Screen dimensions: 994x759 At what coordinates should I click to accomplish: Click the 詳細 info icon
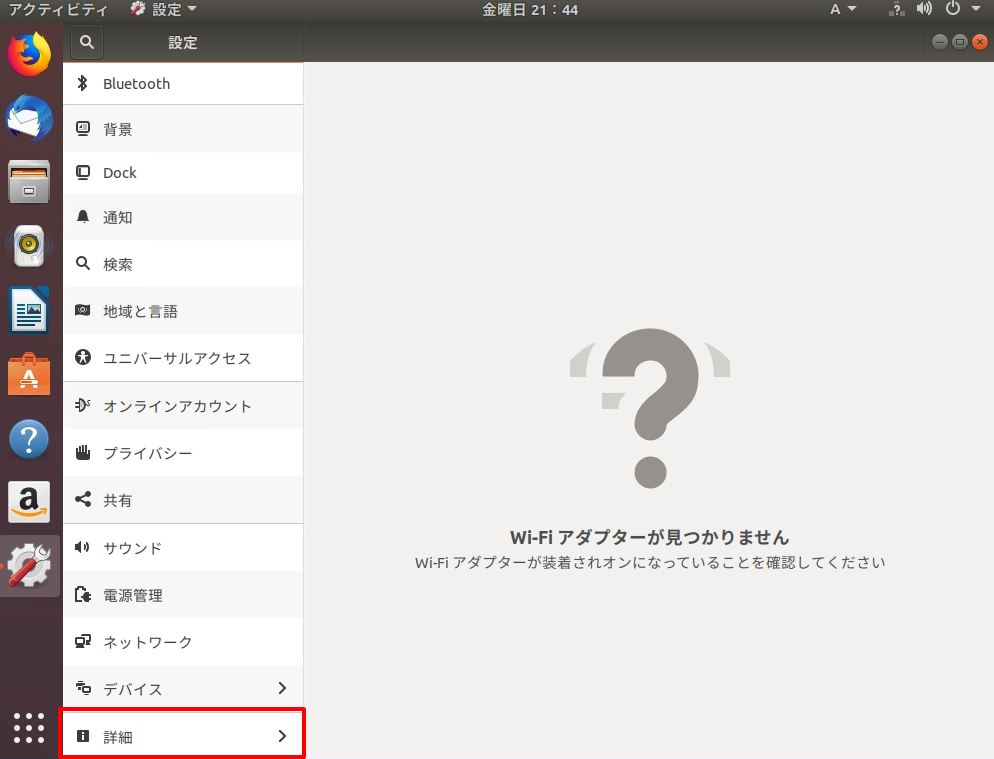(83, 736)
